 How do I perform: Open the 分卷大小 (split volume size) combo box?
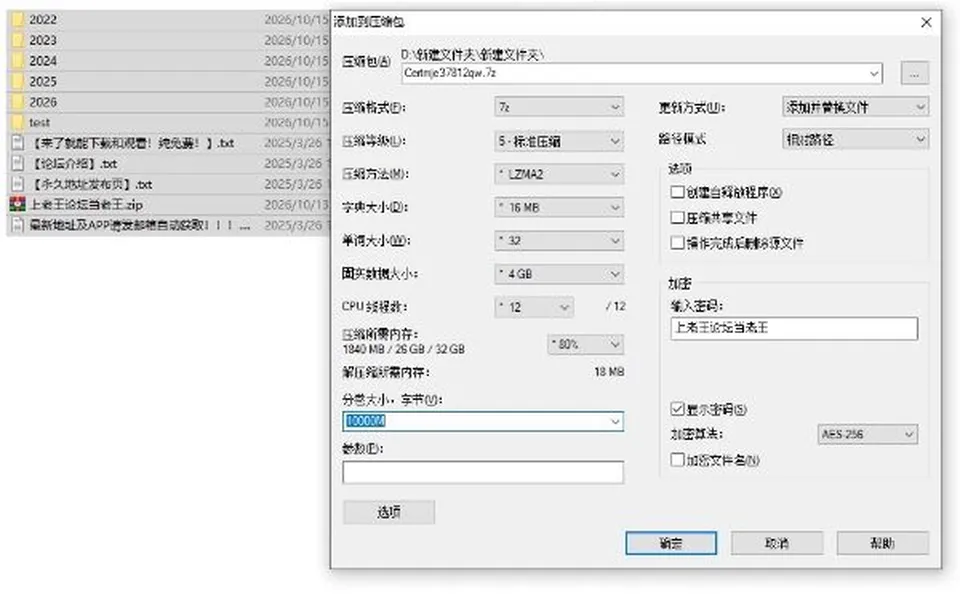coord(483,421)
